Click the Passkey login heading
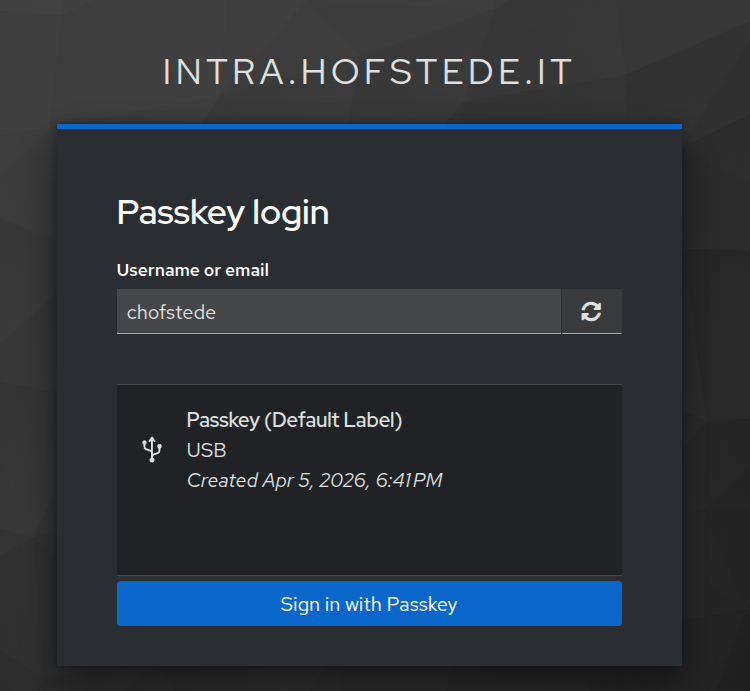Viewport: 750px width, 691px height. coord(223,212)
